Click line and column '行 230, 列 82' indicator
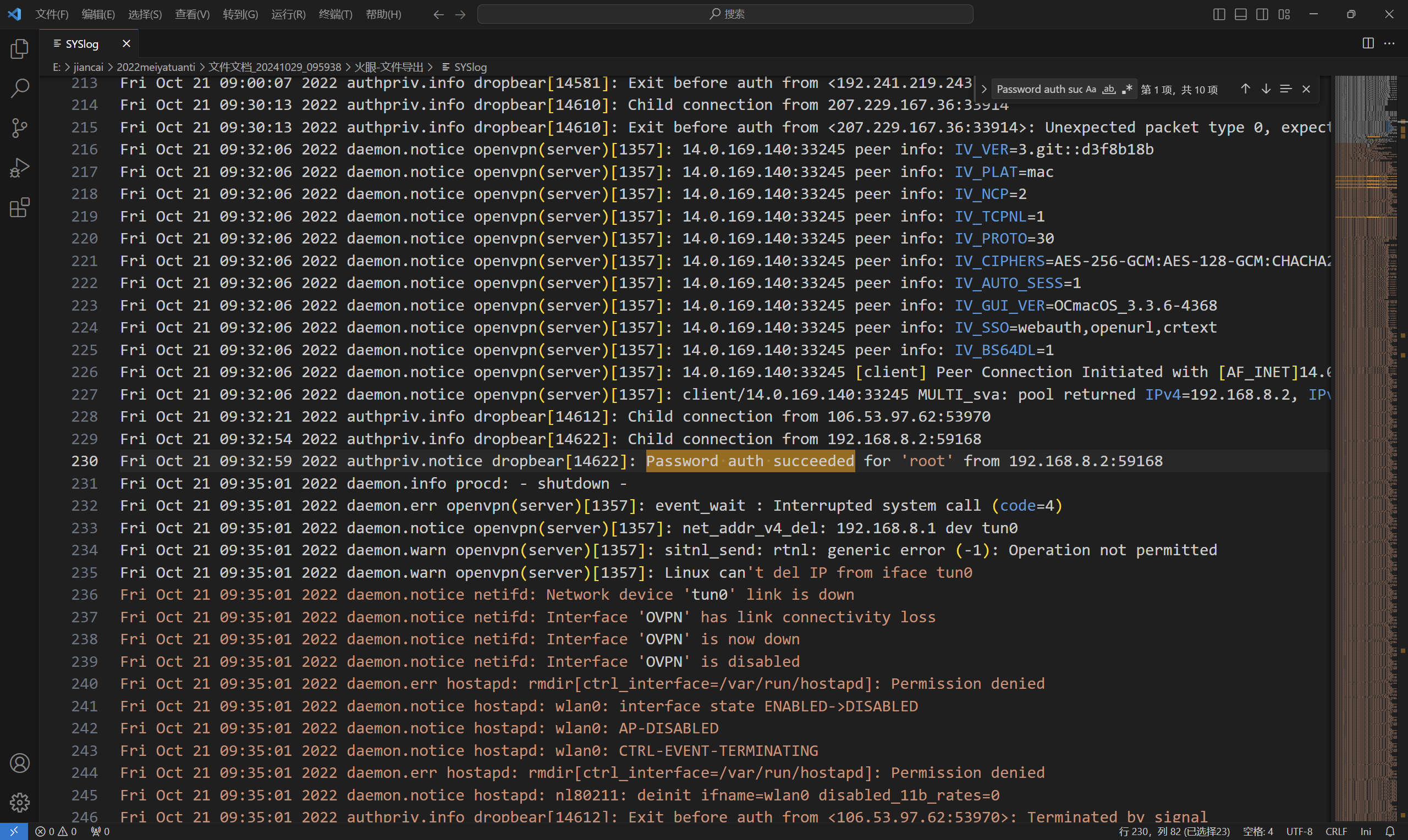1408x840 pixels. click(x=1174, y=832)
